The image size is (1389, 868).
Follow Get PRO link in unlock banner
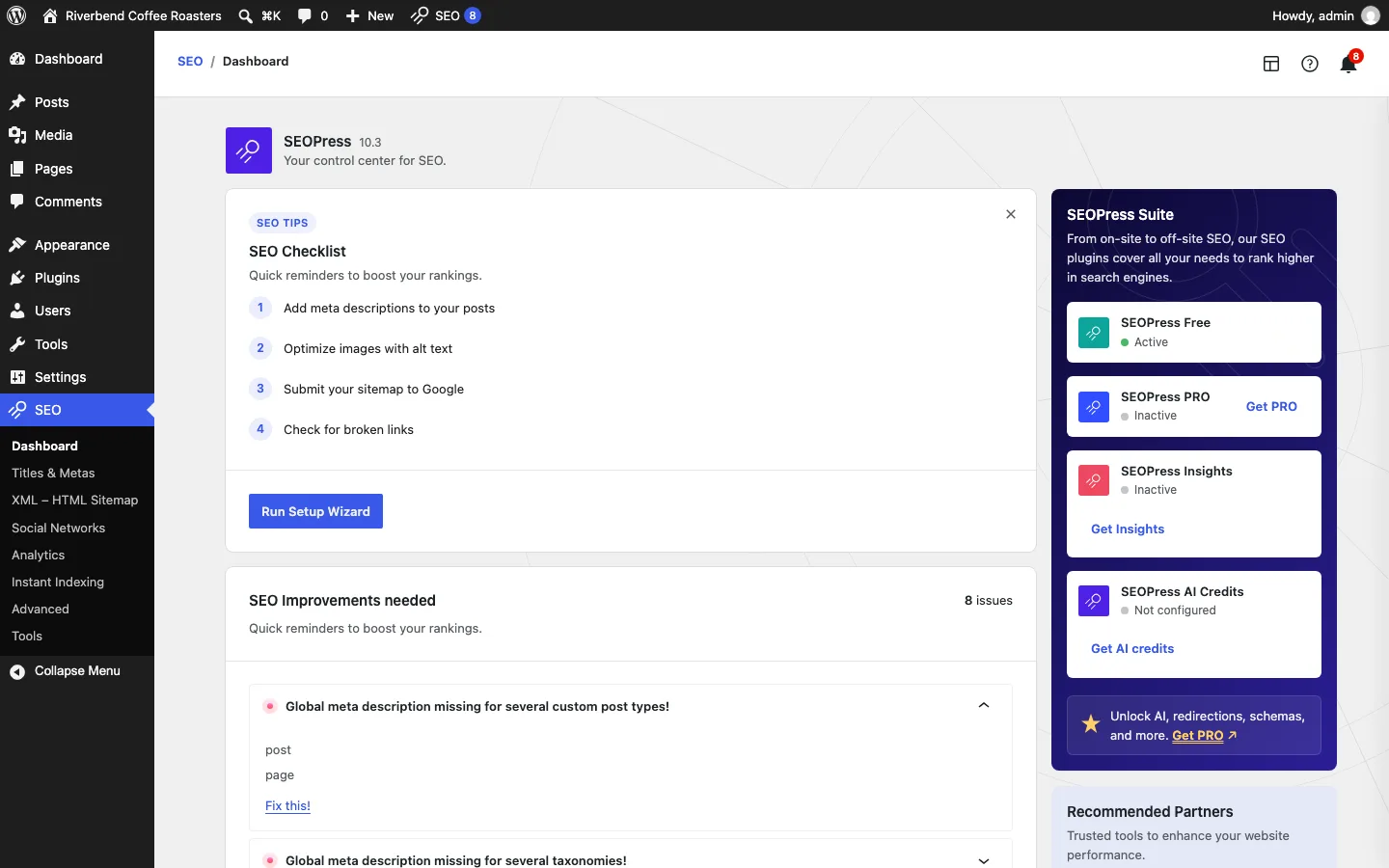pyautogui.click(x=1198, y=735)
